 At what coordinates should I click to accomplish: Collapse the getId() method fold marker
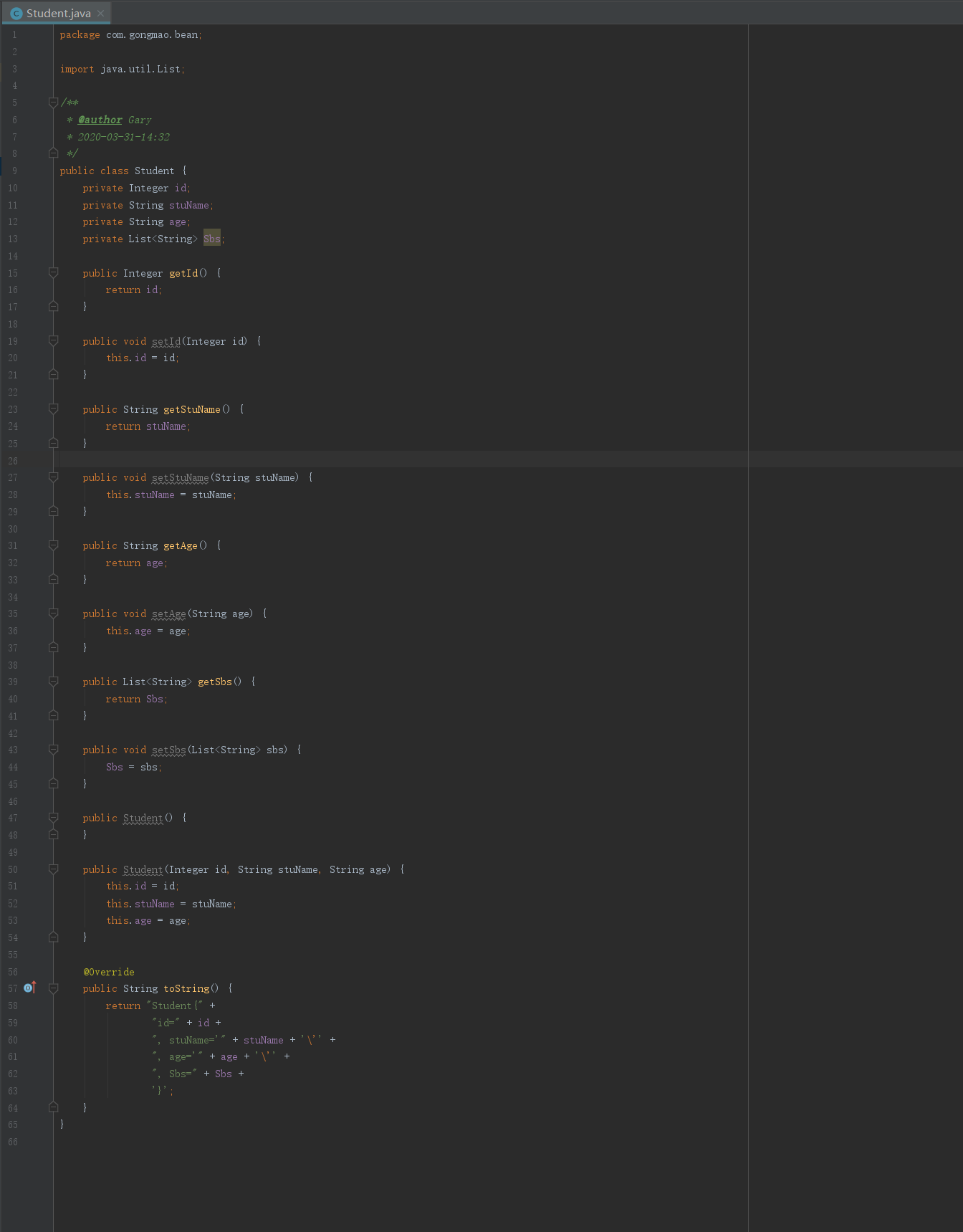click(x=53, y=273)
